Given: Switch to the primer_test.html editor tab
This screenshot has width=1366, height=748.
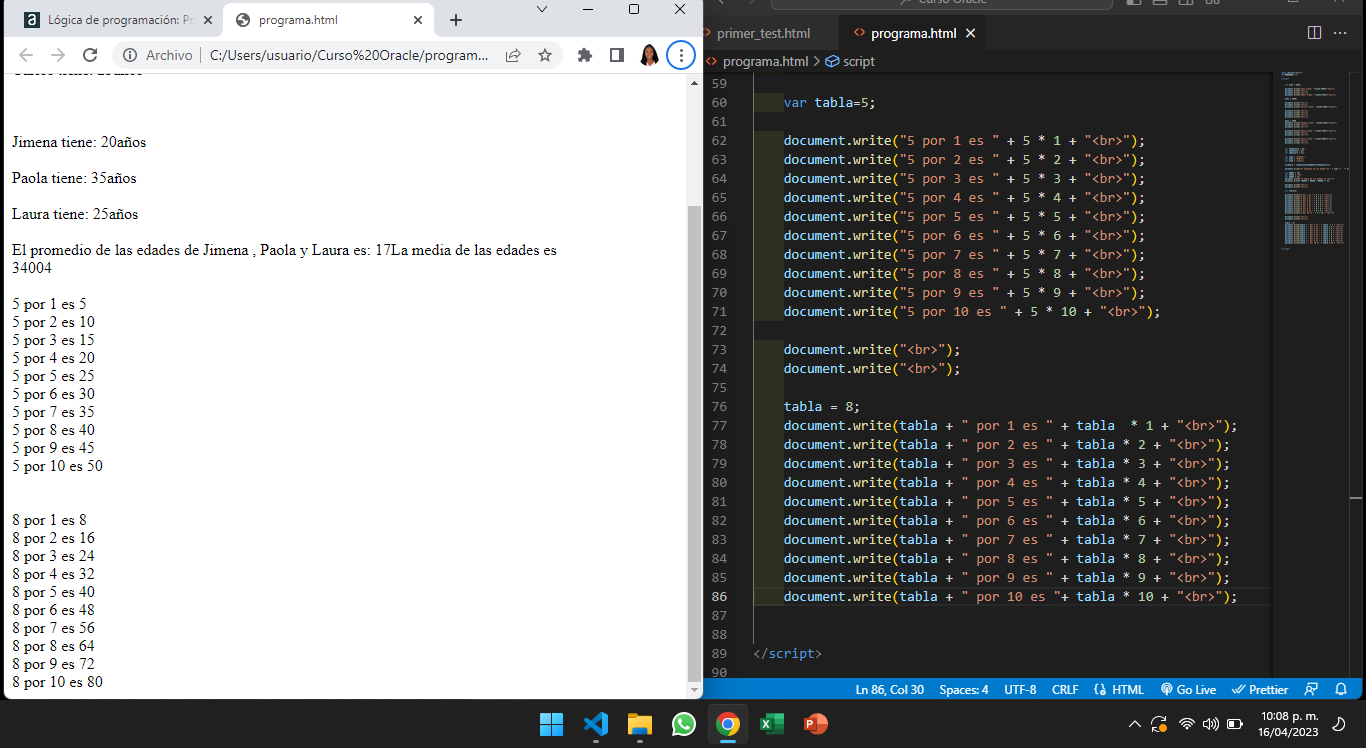Looking at the screenshot, I should click(x=763, y=33).
